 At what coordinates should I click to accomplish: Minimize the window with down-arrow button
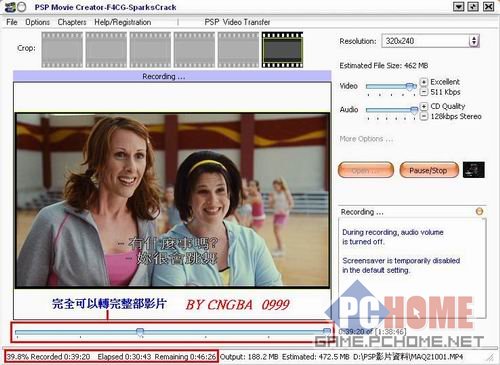point(459,7)
